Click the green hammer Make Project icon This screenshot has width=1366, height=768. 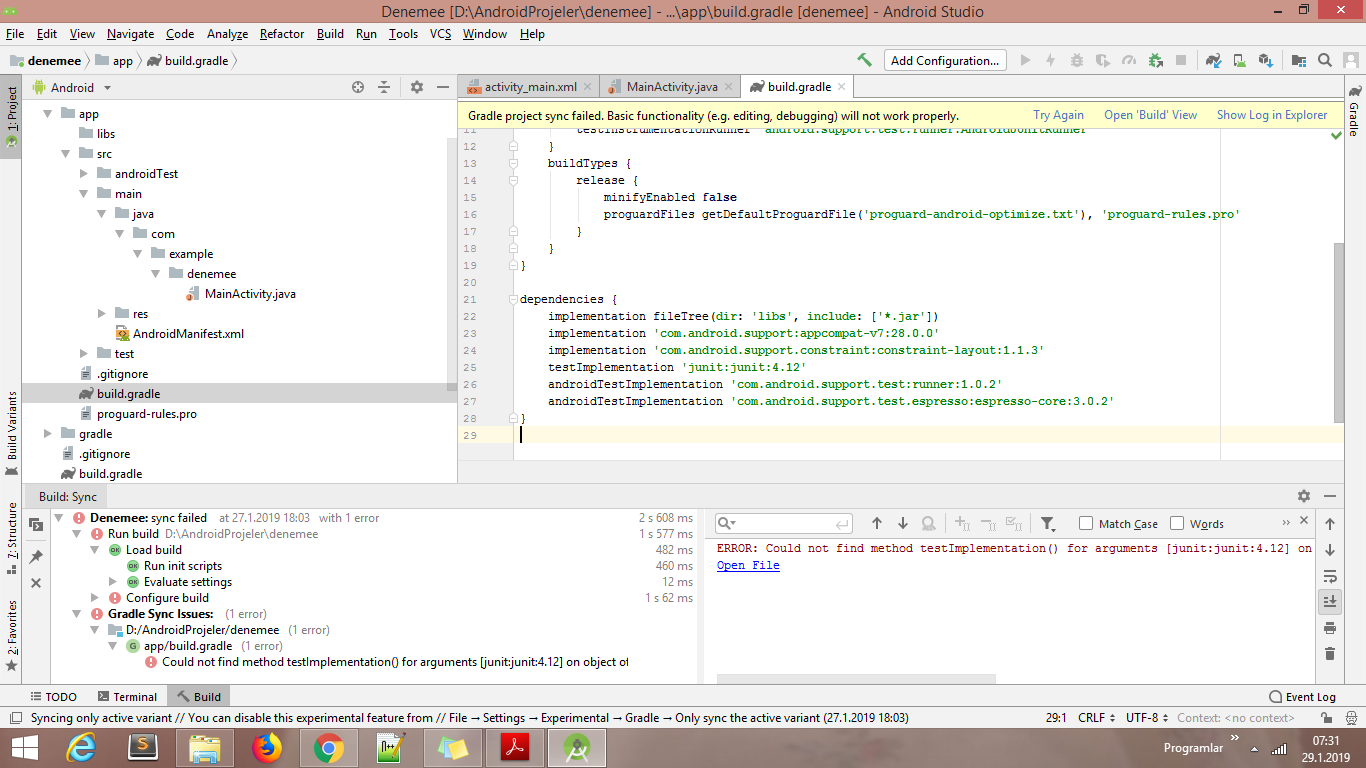tap(864, 60)
